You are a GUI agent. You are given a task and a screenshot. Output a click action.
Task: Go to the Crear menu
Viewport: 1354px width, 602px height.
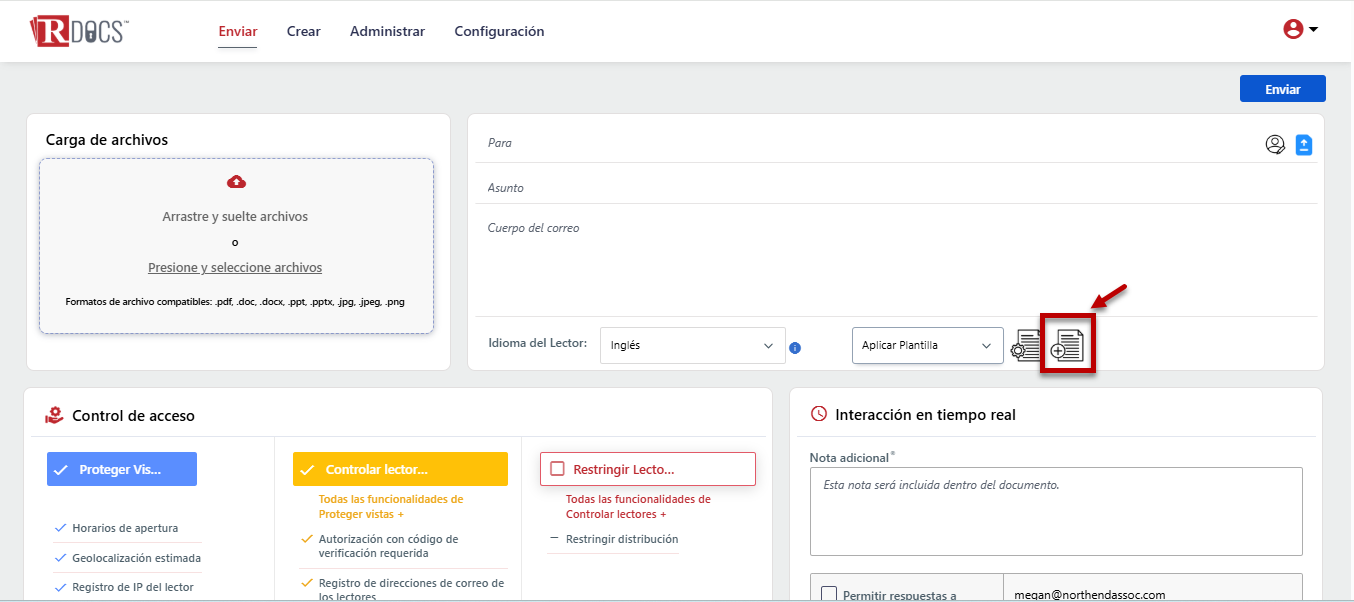point(303,31)
